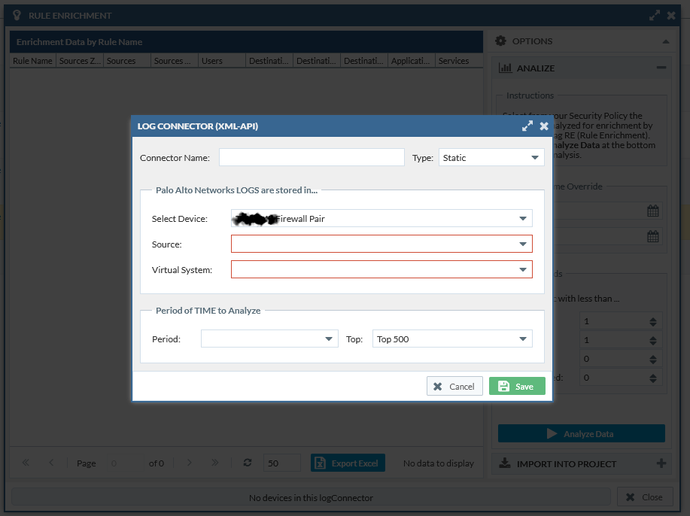The image size is (690, 516).
Task: Close the Log Connector dialog
Action: (x=544, y=126)
